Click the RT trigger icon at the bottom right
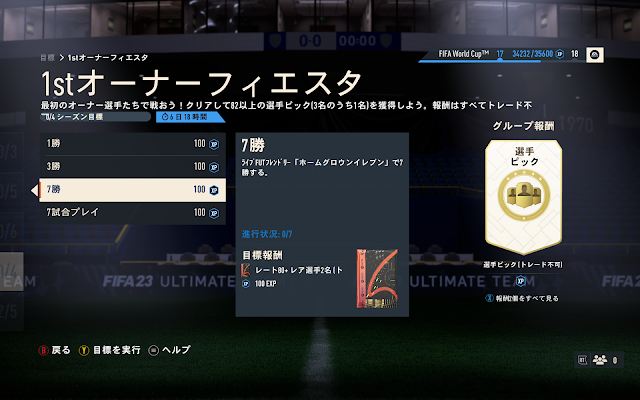640x400 pixels. [x=583, y=360]
